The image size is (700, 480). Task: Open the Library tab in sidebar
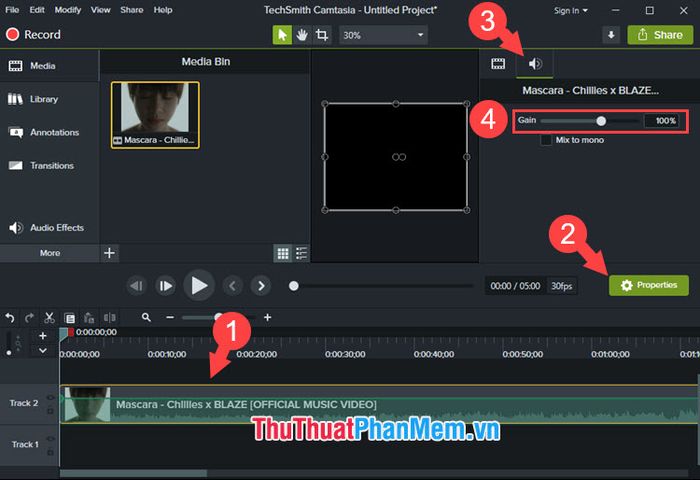(49, 99)
